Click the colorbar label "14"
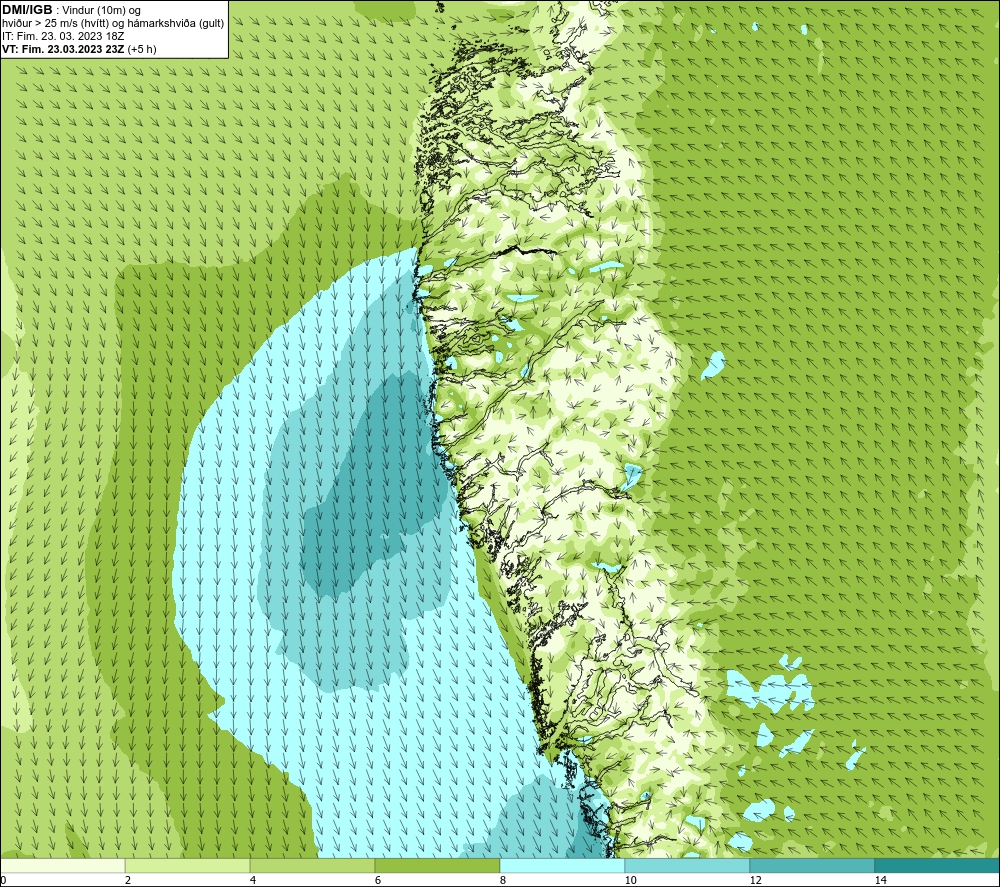Screen dimensions: 1000x887 pyautogui.click(x=880, y=881)
